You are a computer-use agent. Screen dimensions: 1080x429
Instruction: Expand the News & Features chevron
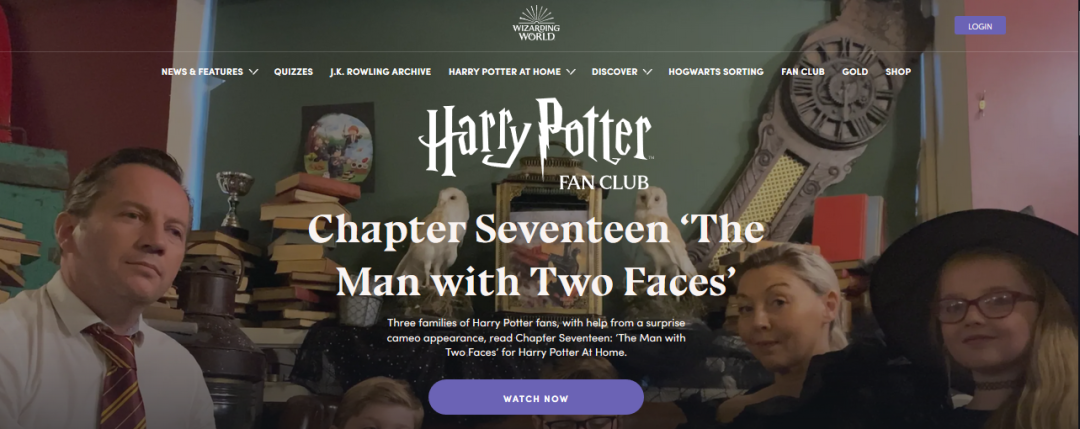[x=253, y=72]
